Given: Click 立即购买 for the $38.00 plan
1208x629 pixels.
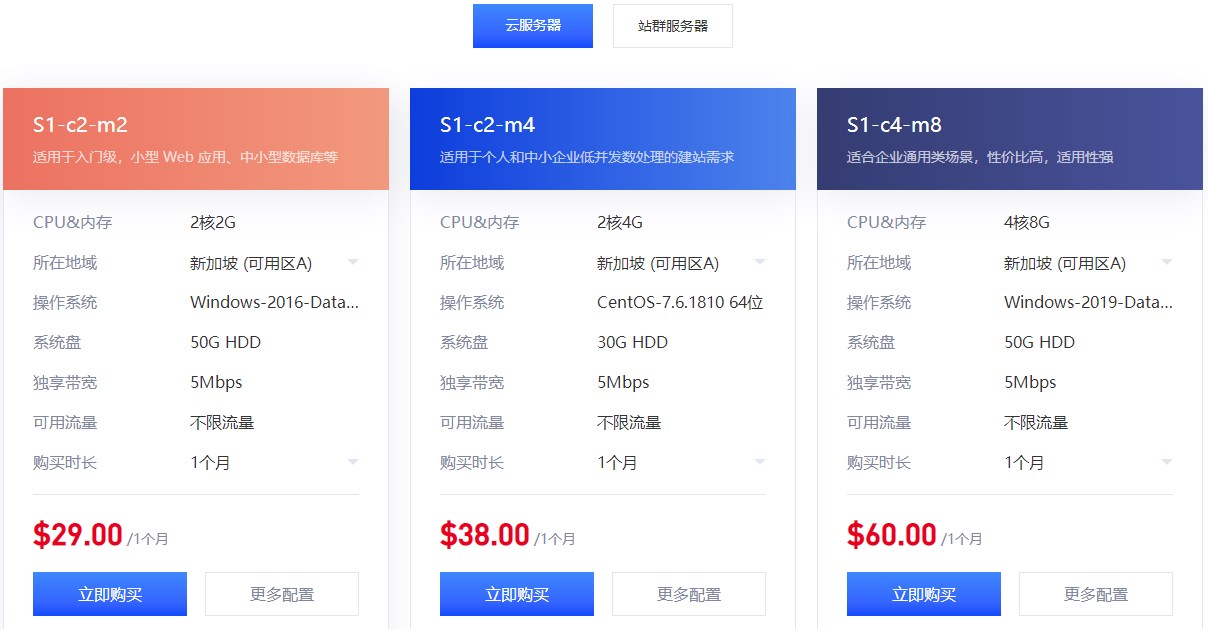Looking at the screenshot, I should click(x=517, y=594).
